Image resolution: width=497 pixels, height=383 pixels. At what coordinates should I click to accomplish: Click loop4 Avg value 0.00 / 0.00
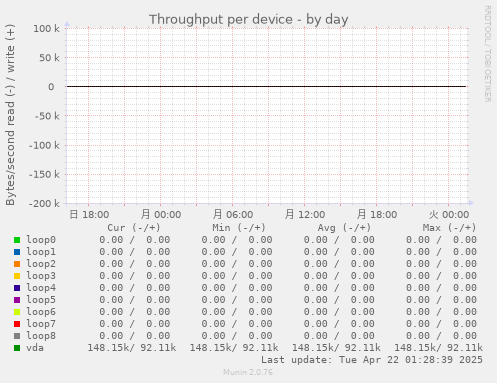pos(339,288)
